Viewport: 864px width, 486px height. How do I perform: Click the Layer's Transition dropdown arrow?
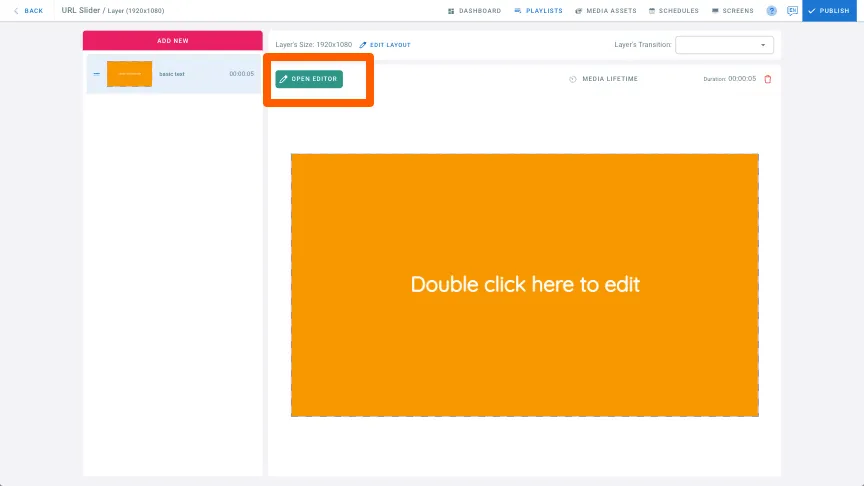[x=763, y=45]
